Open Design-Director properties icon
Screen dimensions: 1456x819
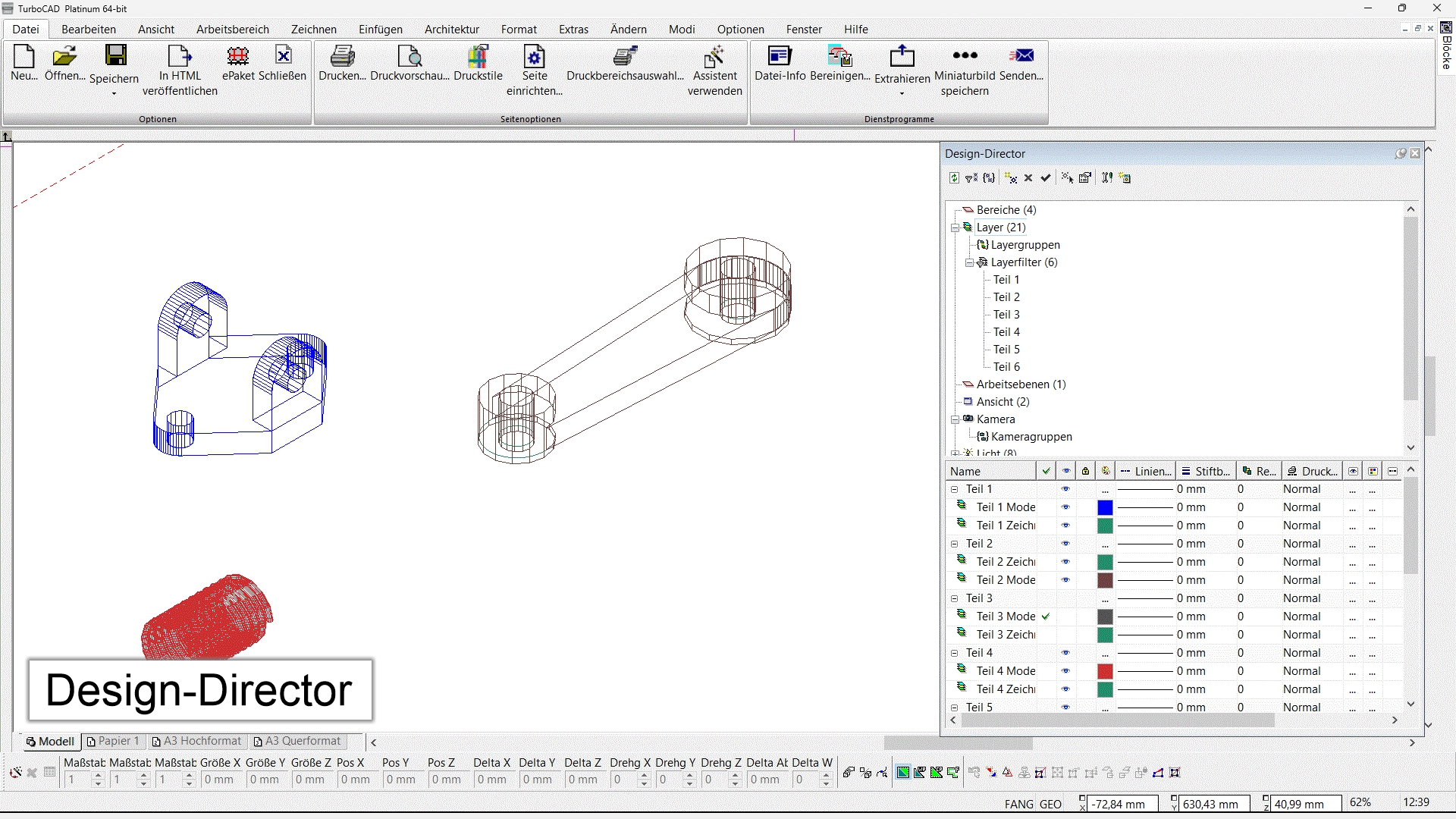click(1085, 178)
